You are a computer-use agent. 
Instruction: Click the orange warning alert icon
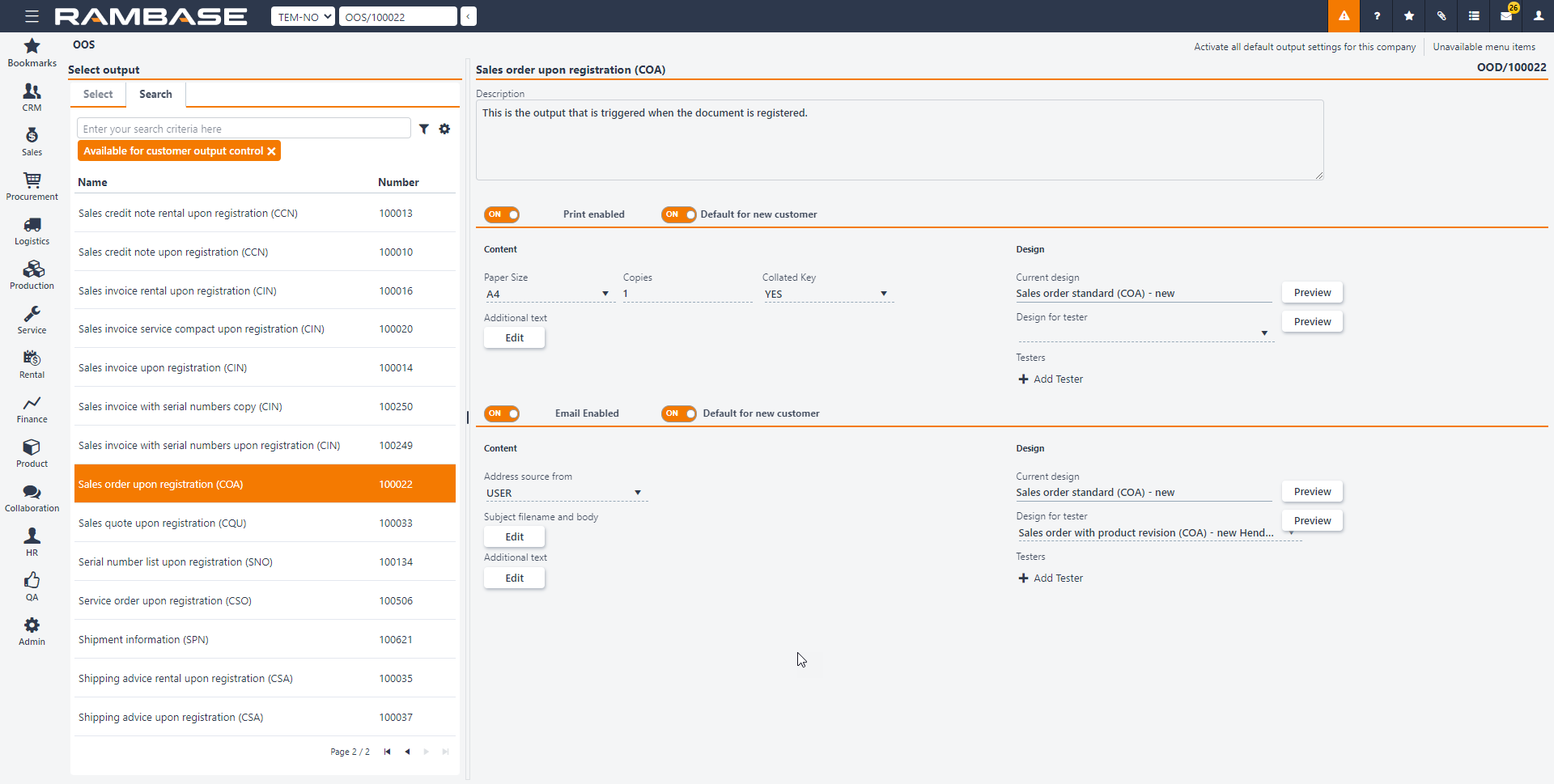coord(1344,16)
